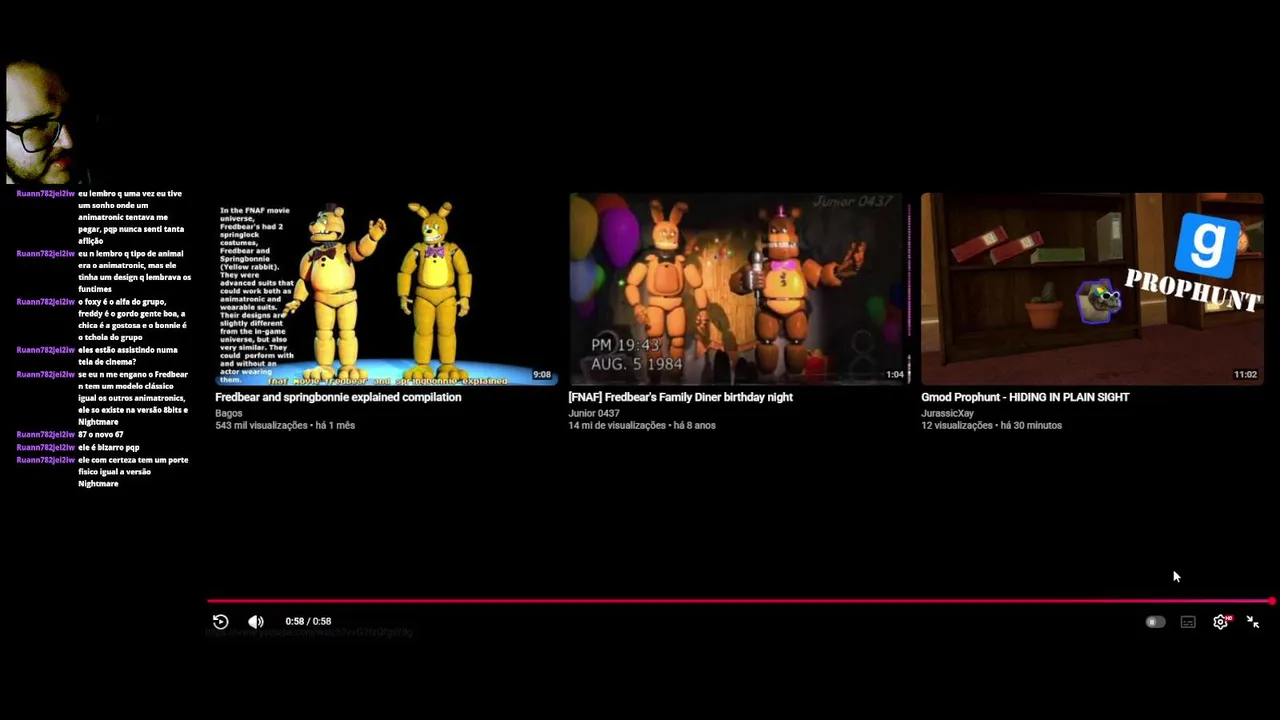Open Gmod Prophunt video thumbnail
Viewport: 1280px width, 720px height.
[1092, 289]
